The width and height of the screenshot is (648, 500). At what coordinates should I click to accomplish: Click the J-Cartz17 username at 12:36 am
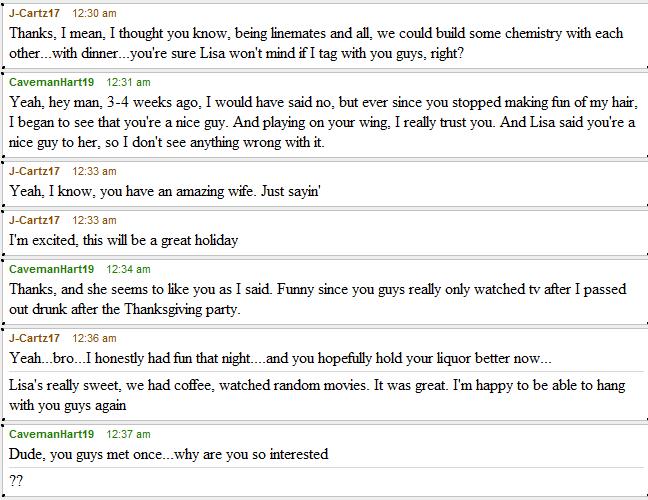(x=34, y=338)
